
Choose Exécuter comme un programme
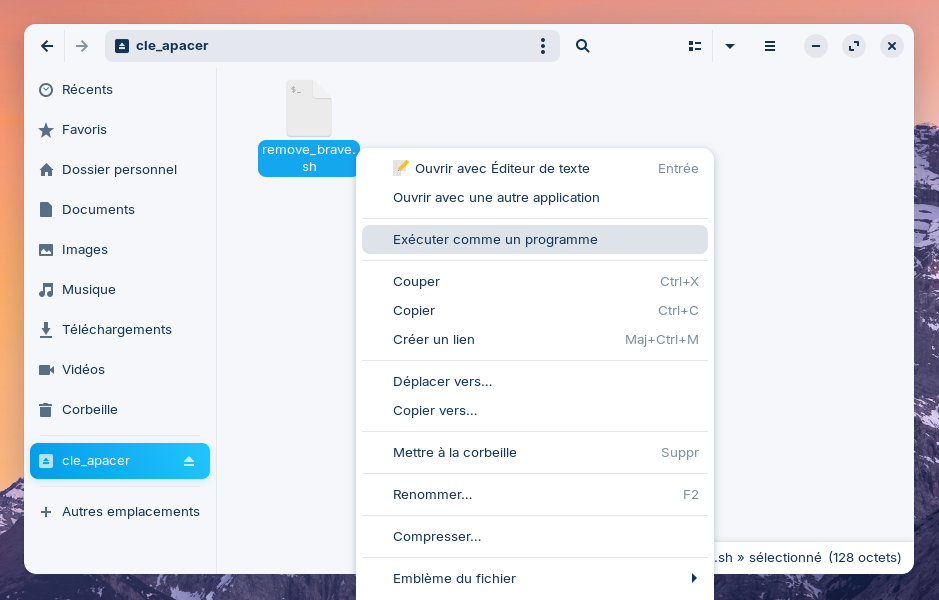click(x=535, y=240)
